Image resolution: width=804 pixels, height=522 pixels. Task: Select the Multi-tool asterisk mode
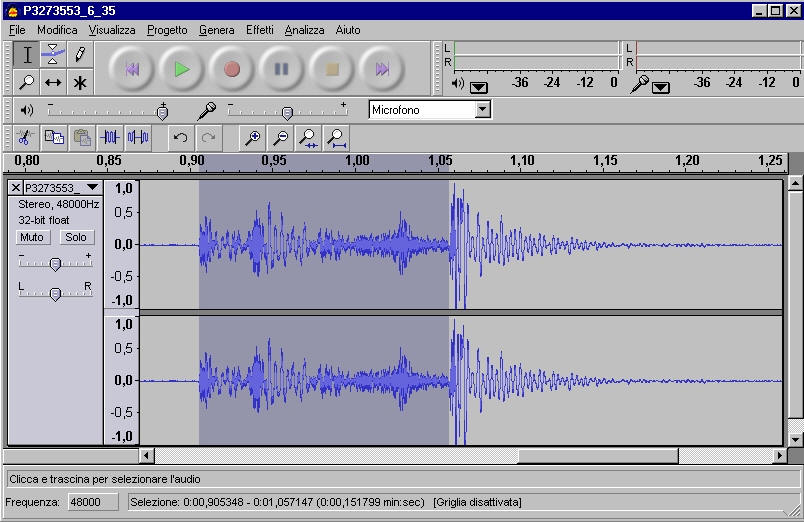pyautogui.click(x=79, y=82)
